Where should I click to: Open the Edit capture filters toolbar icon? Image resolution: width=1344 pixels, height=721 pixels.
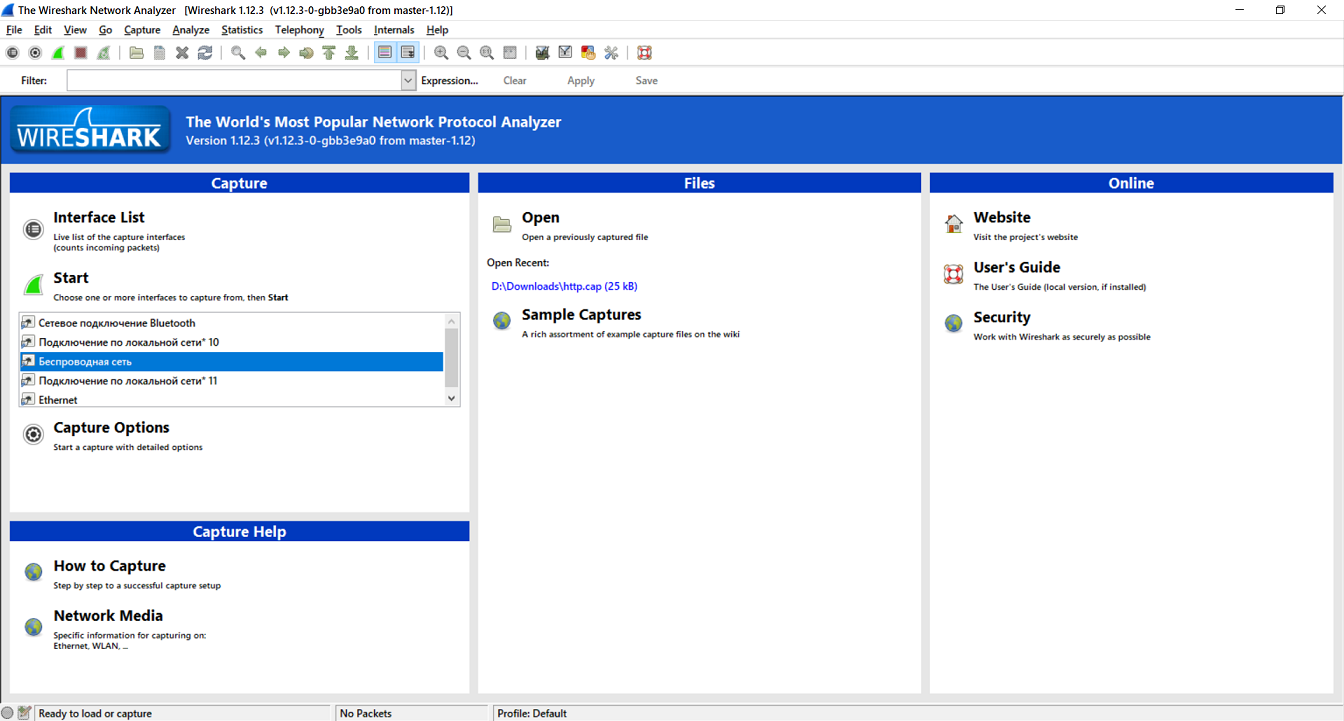(x=542, y=53)
